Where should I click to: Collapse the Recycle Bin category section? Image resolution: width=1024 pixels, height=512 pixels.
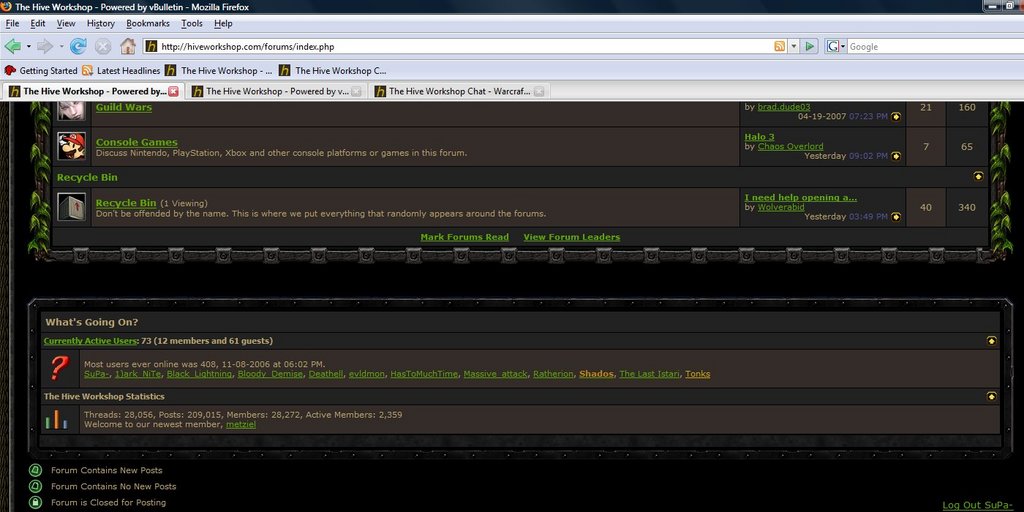coord(978,176)
